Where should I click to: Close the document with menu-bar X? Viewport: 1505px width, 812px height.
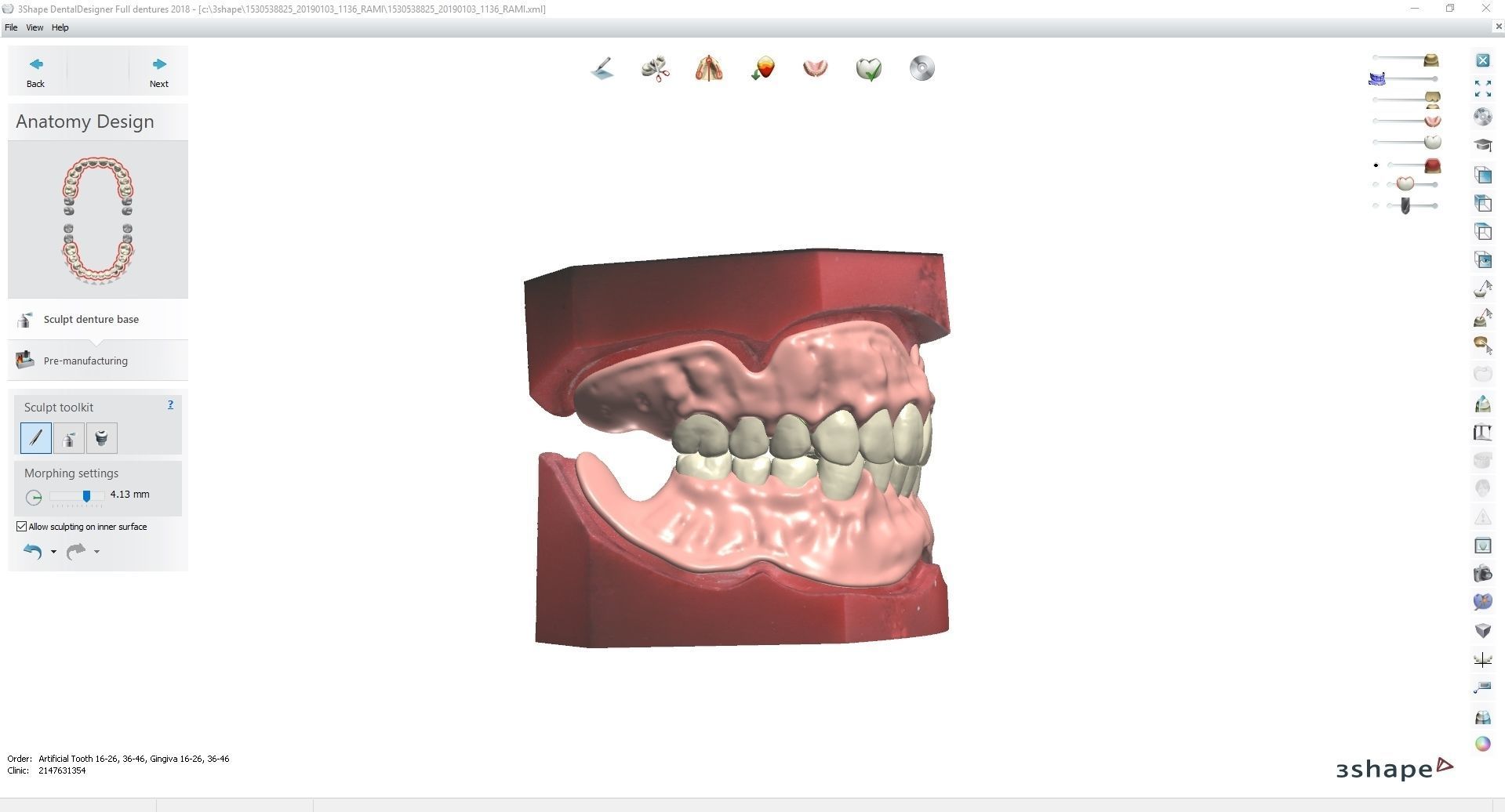point(1499,27)
